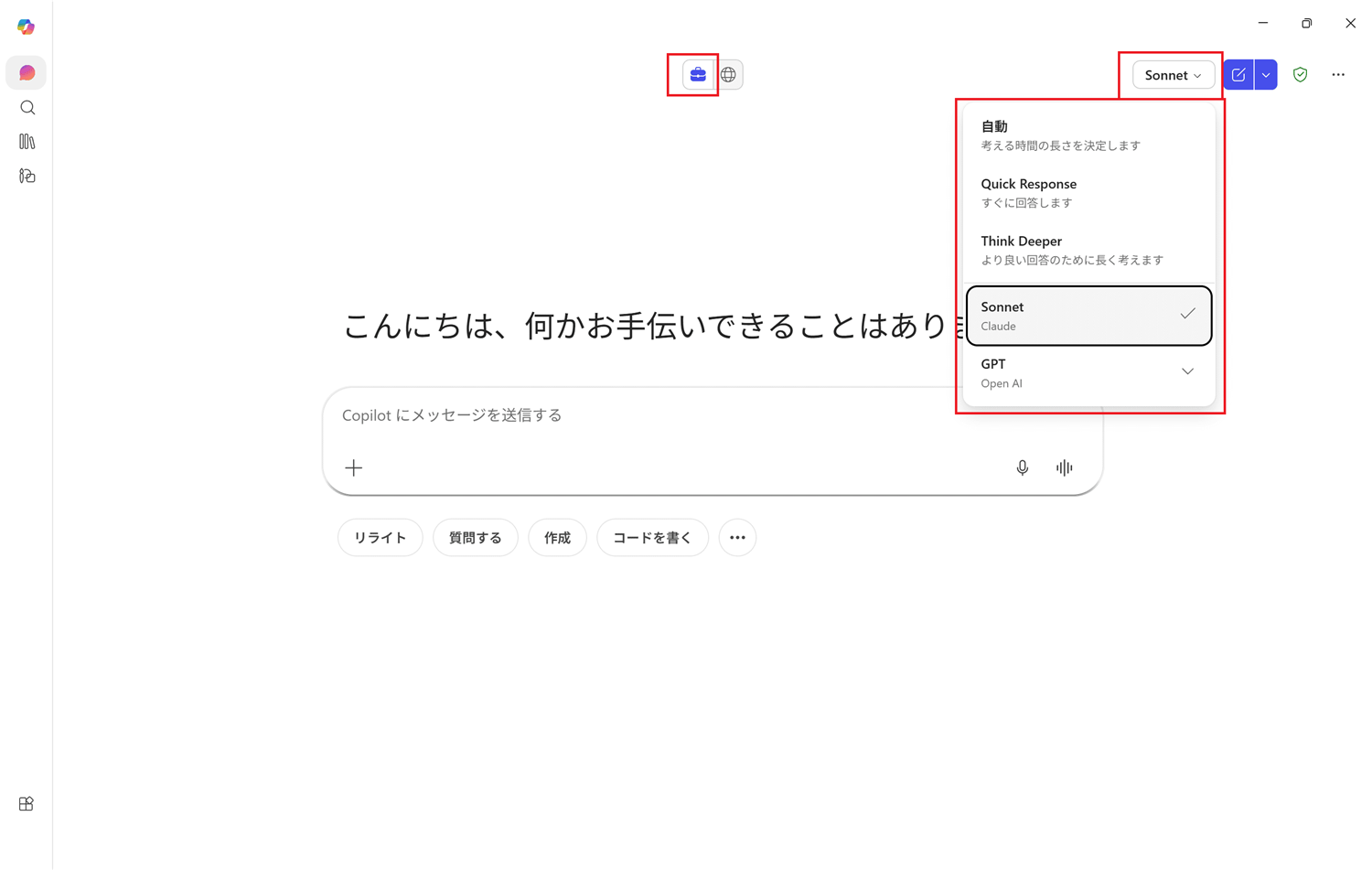This screenshot has width=1372, height=870.
Task: Open the three-dot more options menu in header
Action: click(1338, 75)
